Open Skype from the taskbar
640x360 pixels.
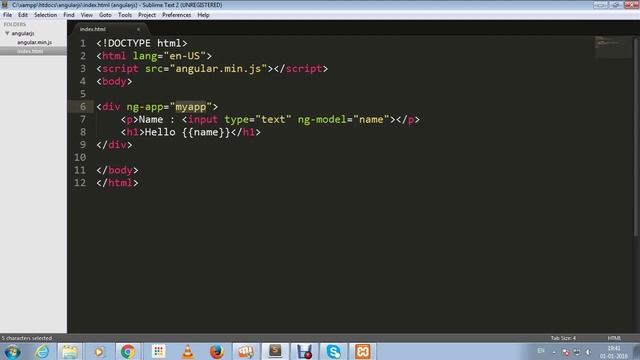point(333,352)
